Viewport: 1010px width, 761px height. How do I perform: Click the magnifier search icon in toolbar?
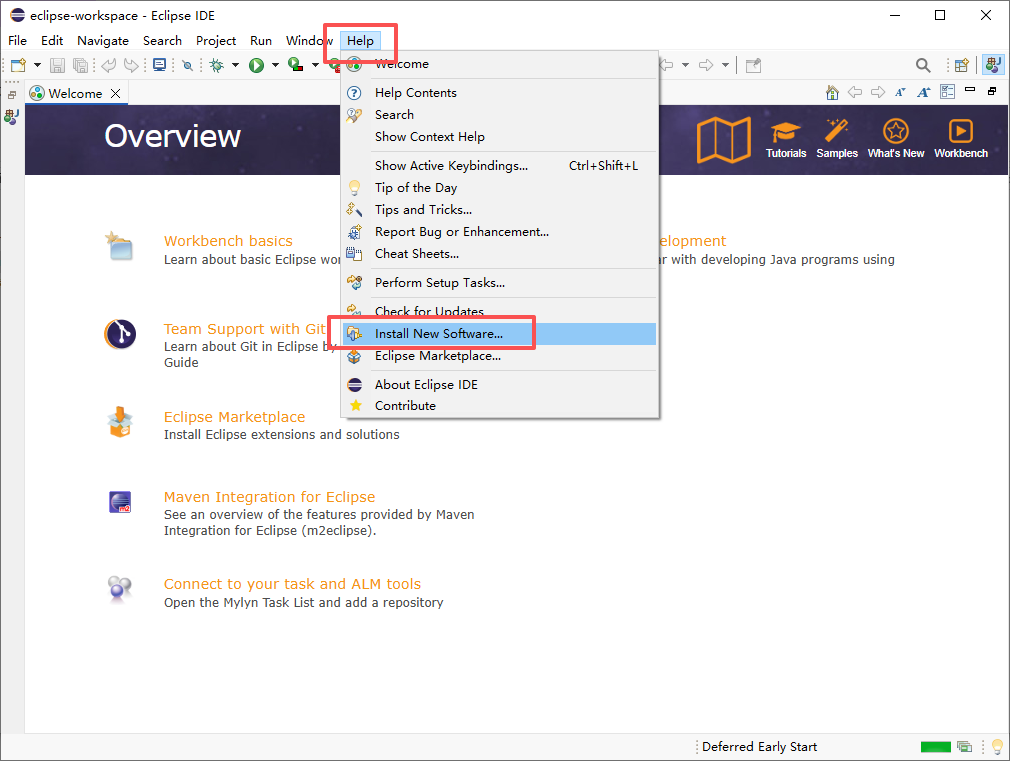coord(923,65)
